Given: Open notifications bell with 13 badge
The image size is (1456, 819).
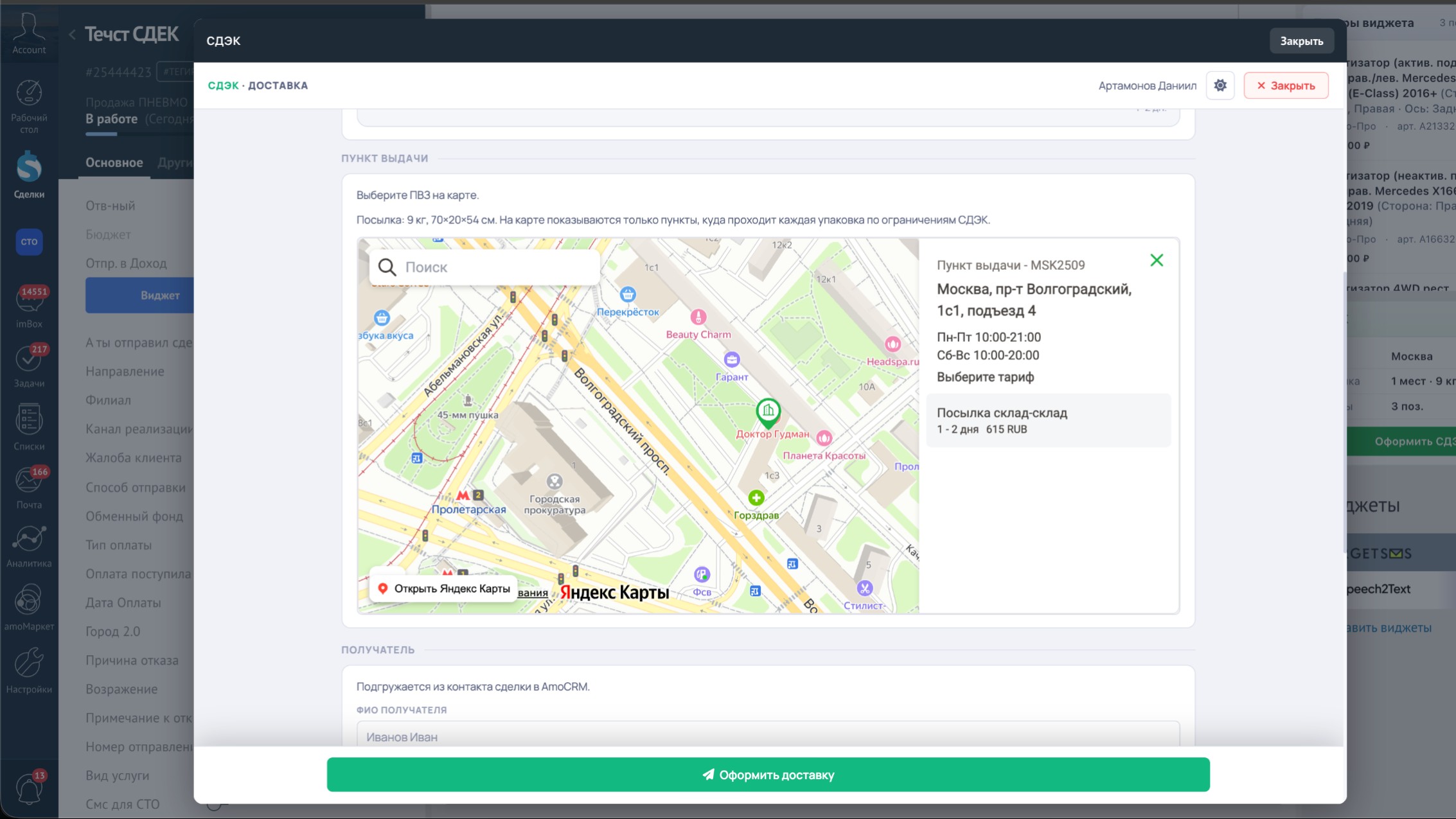Looking at the screenshot, I should click(x=29, y=788).
